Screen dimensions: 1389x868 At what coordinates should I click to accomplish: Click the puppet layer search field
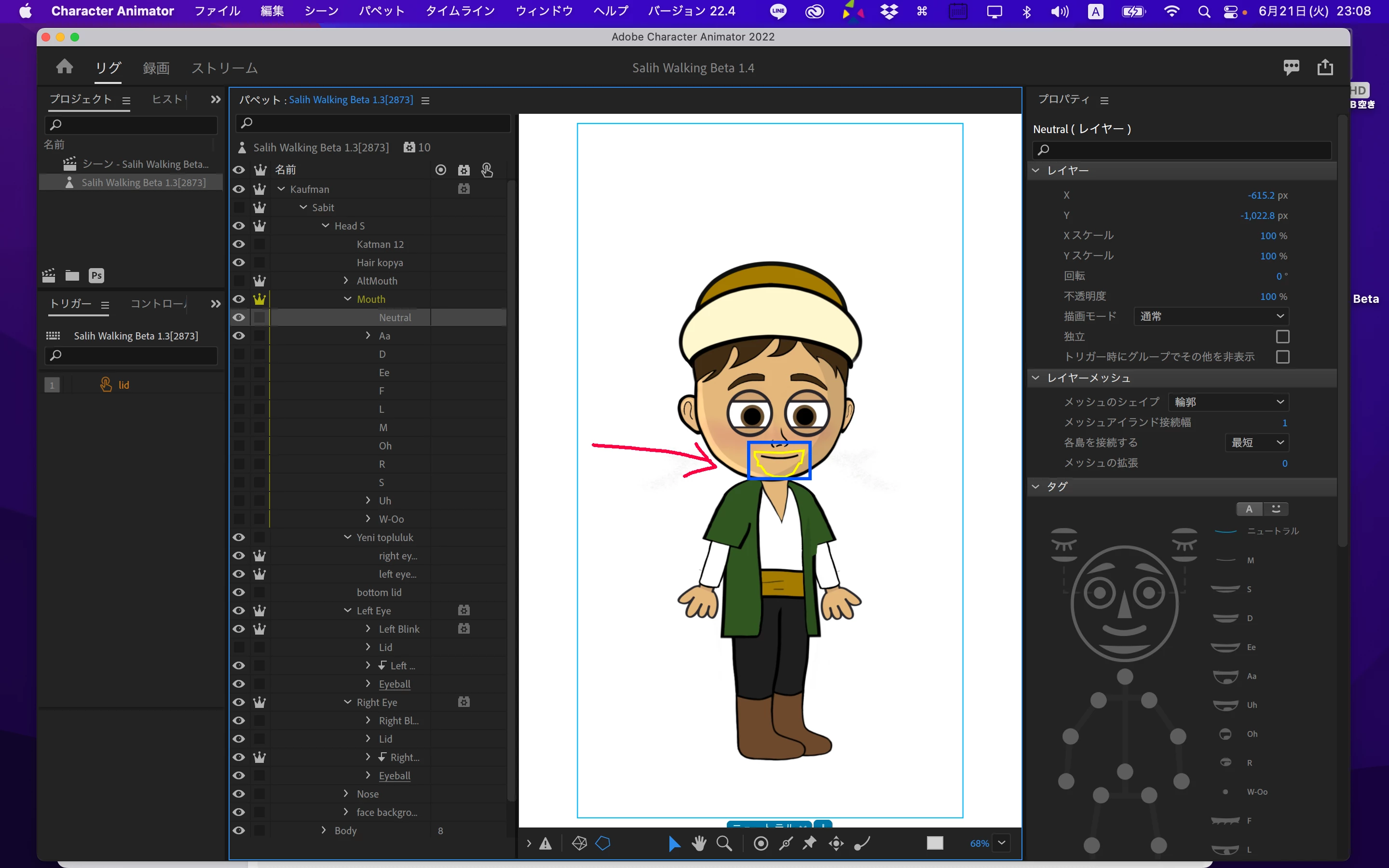[x=373, y=123]
